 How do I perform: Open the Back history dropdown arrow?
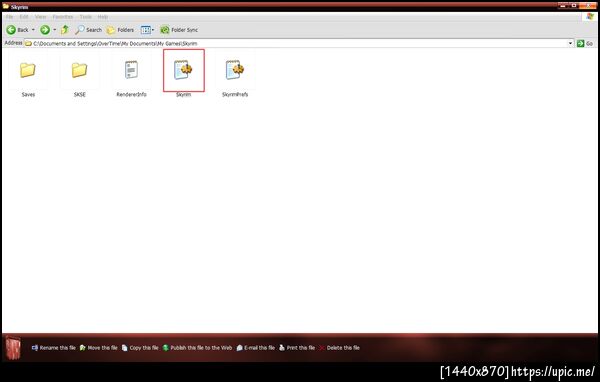(x=33, y=29)
